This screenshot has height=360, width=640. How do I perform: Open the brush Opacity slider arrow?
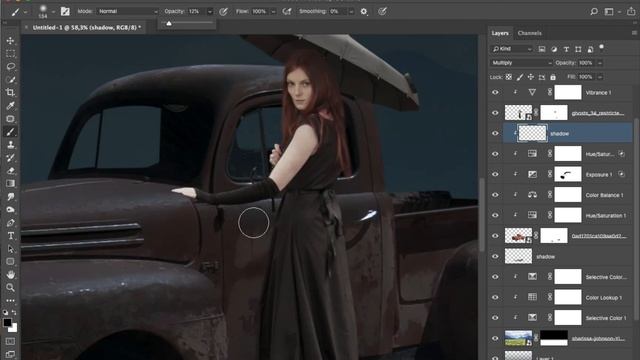[210, 11]
